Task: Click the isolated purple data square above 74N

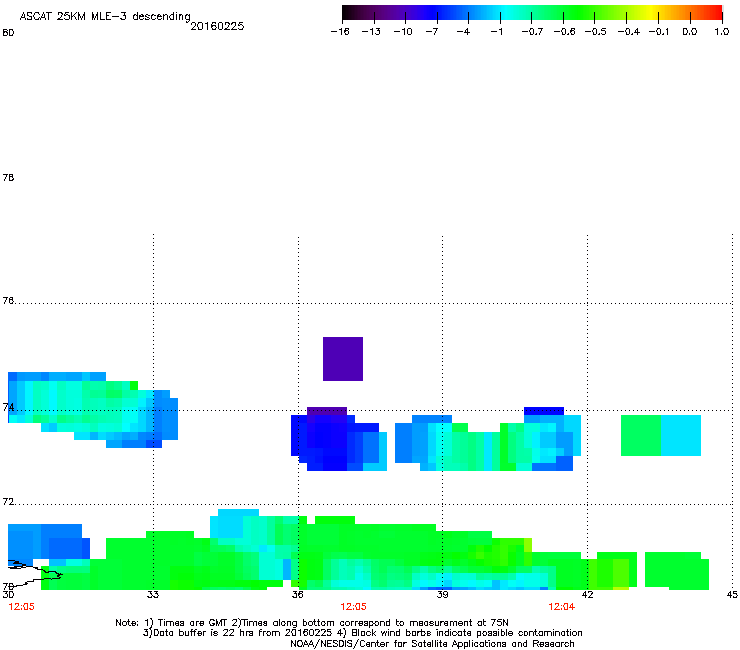Action: click(343, 359)
